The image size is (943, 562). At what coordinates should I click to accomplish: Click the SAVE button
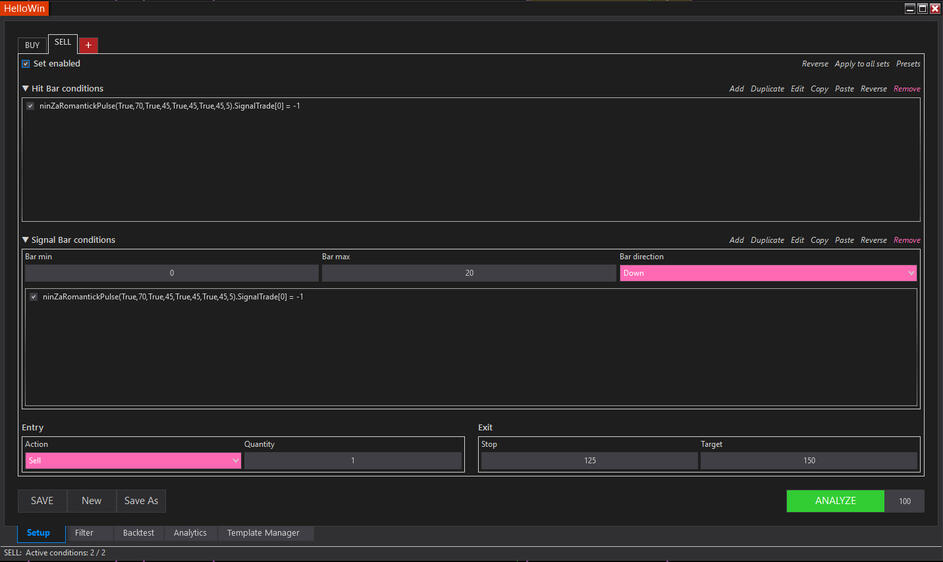click(x=42, y=501)
